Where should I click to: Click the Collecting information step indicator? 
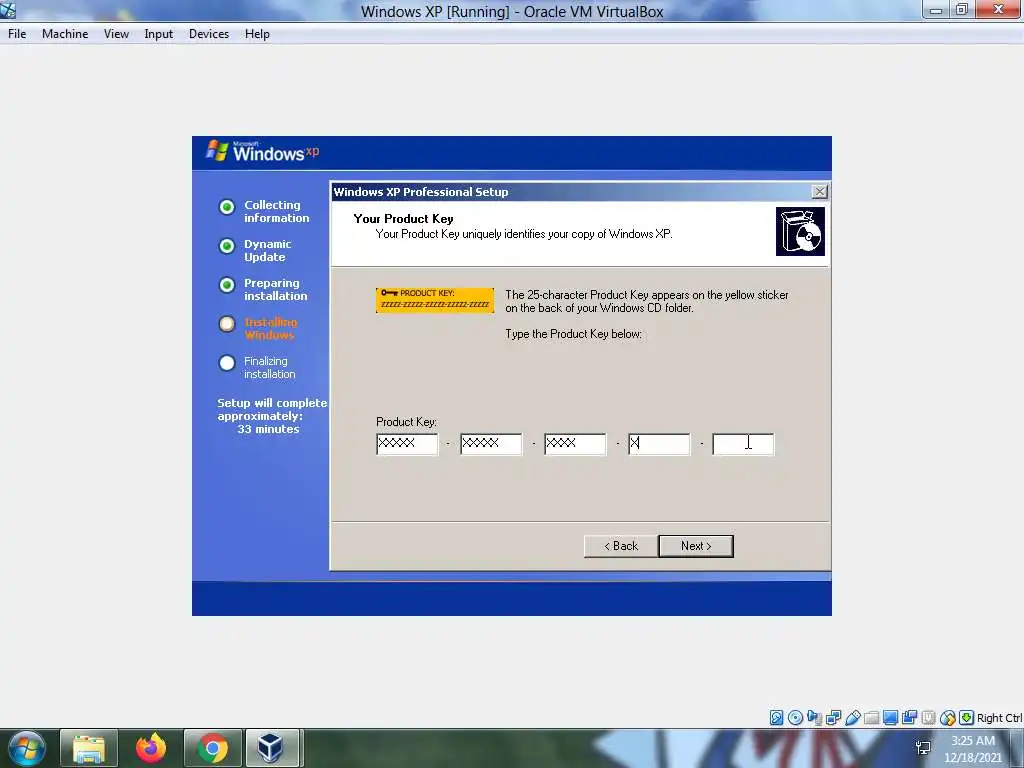[227, 207]
